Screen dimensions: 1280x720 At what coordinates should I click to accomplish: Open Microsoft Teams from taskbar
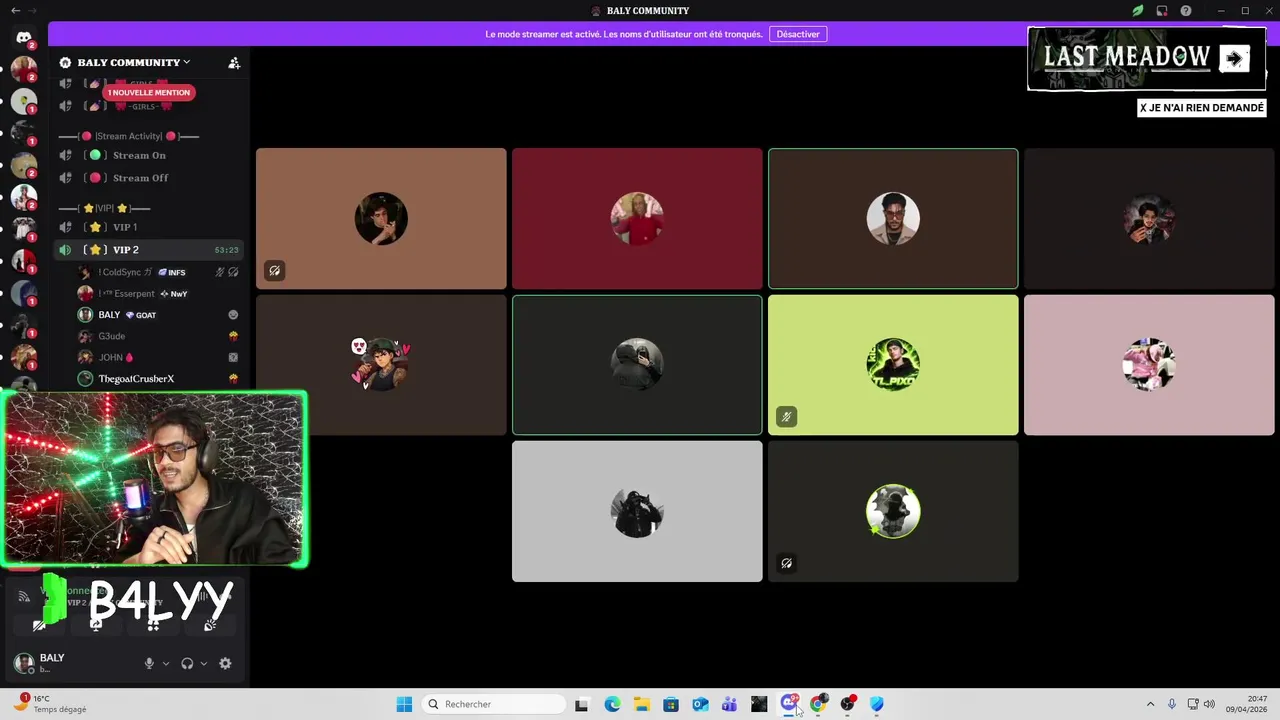(730, 704)
